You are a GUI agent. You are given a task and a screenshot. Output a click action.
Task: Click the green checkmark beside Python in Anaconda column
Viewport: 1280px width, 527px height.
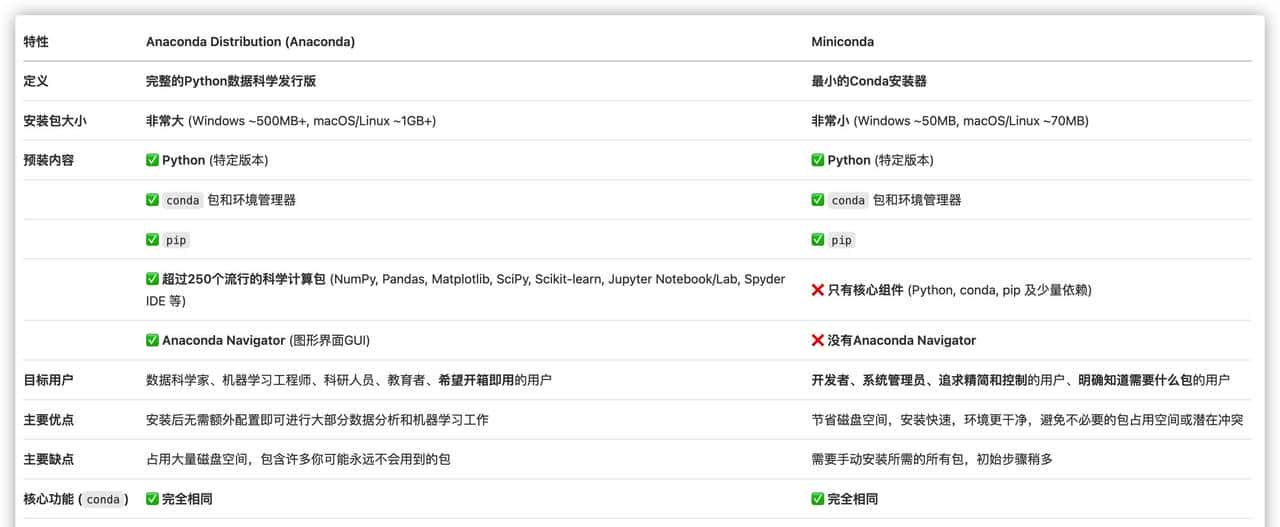(x=152, y=160)
